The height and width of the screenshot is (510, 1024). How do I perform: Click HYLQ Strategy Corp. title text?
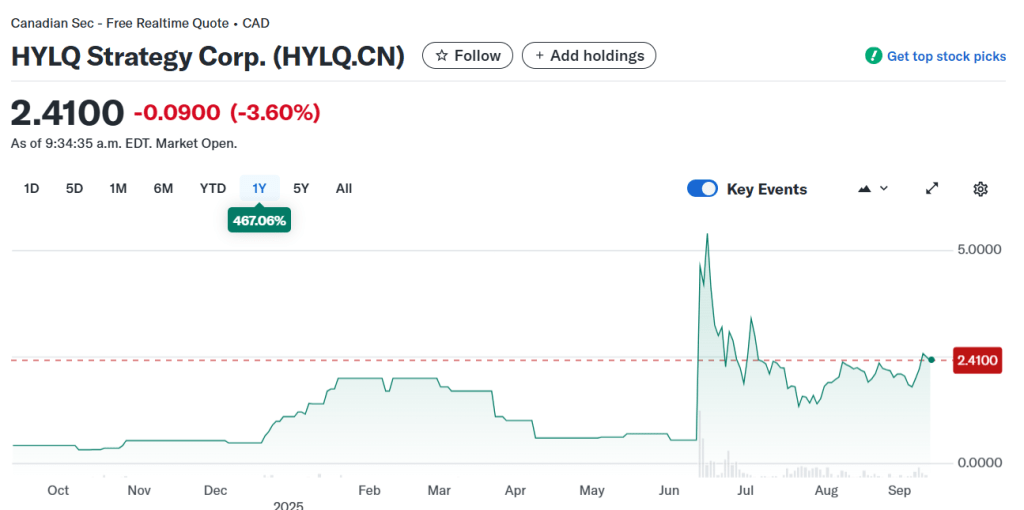coord(208,57)
